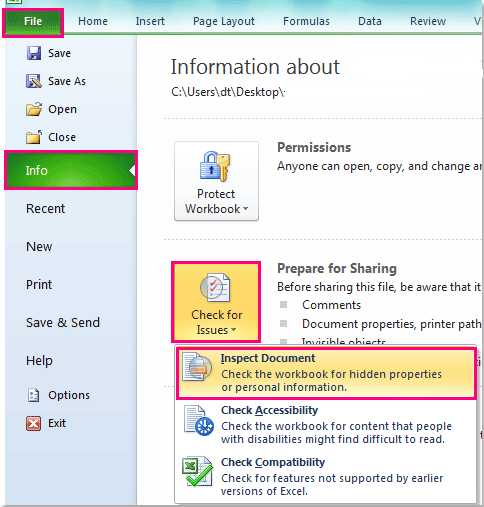
Task: Click the Options icon in sidebar
Action: 34,395
